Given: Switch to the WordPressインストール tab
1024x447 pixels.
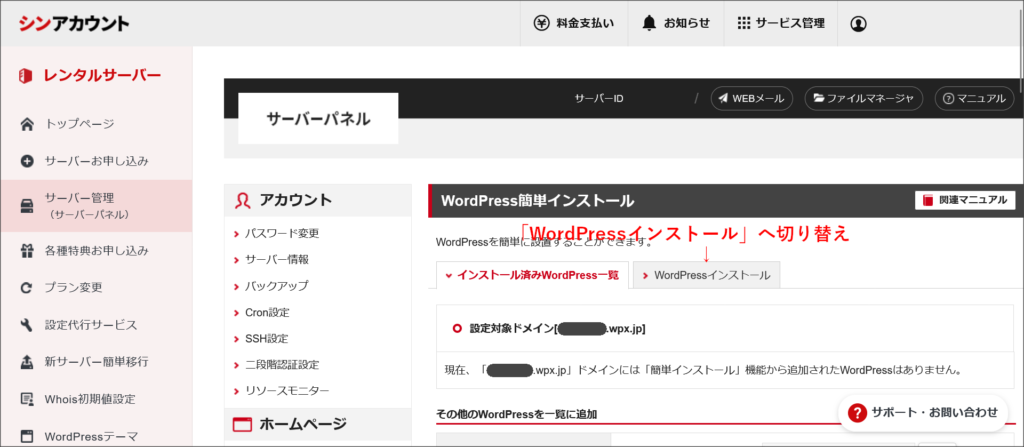Looking at the screenshot, I should click(x=707, y=276).
